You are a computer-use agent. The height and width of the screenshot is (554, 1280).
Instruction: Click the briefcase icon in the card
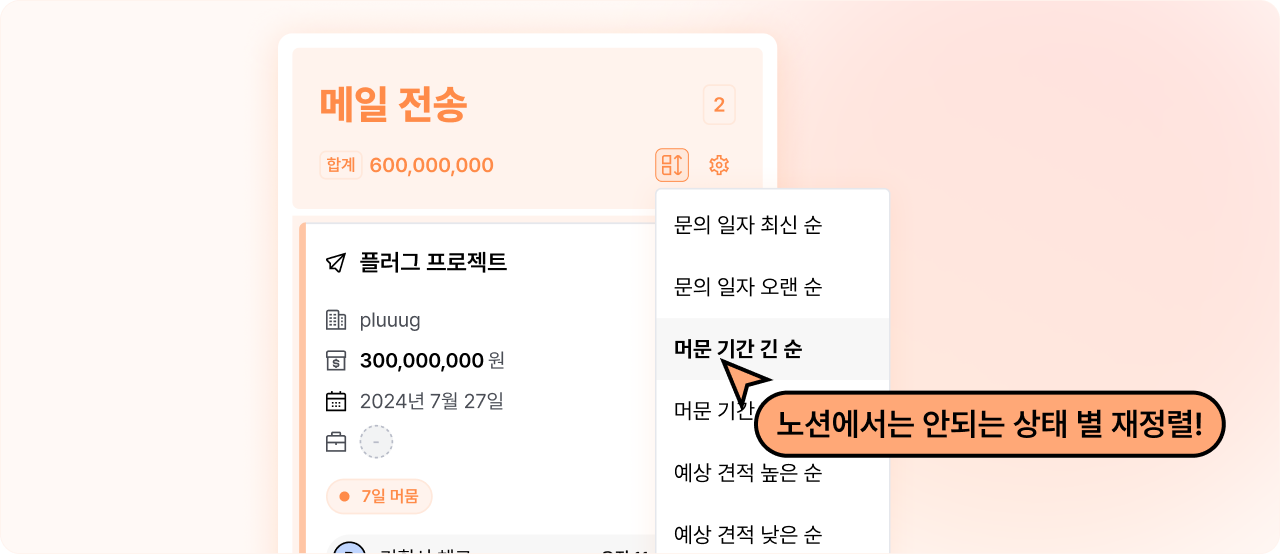pos(336,441)
